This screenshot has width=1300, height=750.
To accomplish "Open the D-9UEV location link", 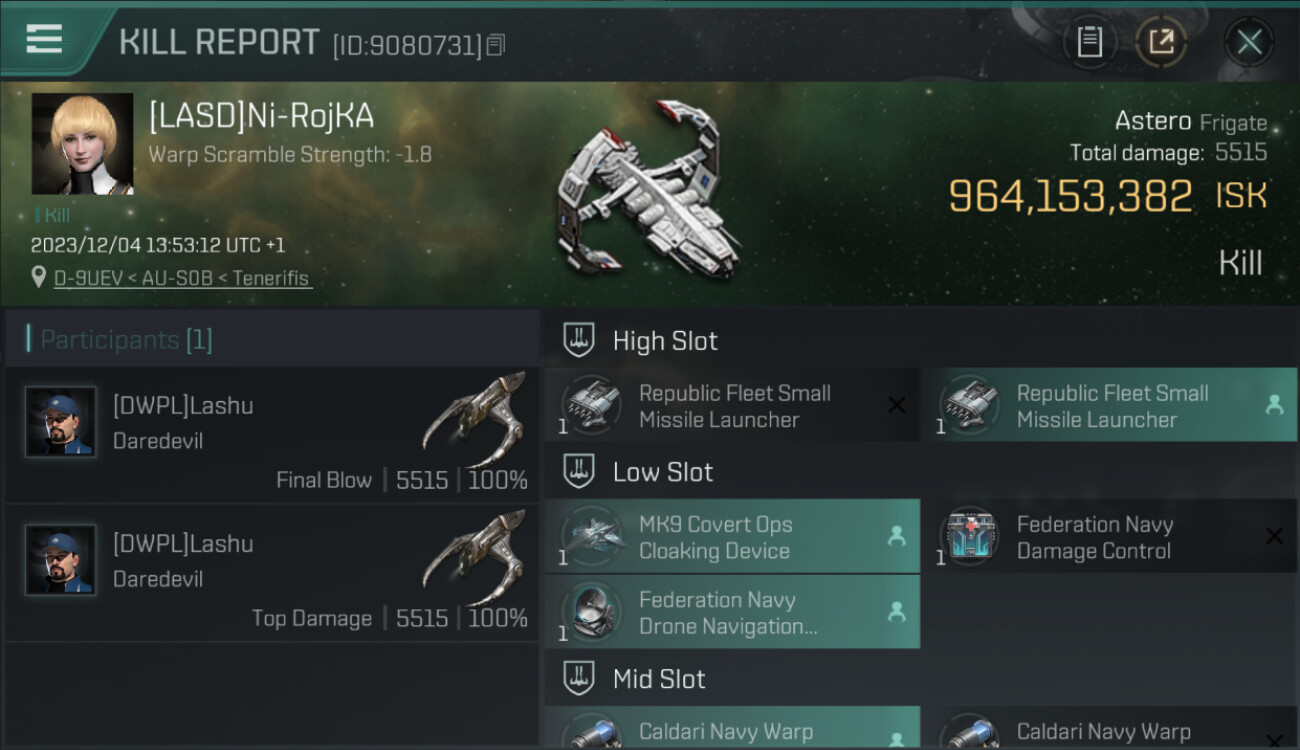I will tap(183, 278).
